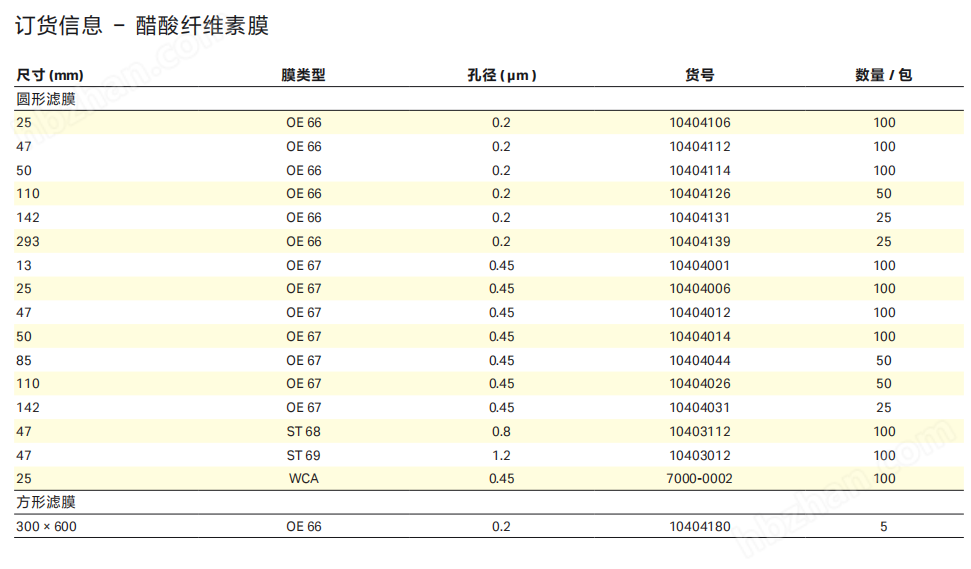Click the WCA membrane type cell

click(x=303, y=479)
